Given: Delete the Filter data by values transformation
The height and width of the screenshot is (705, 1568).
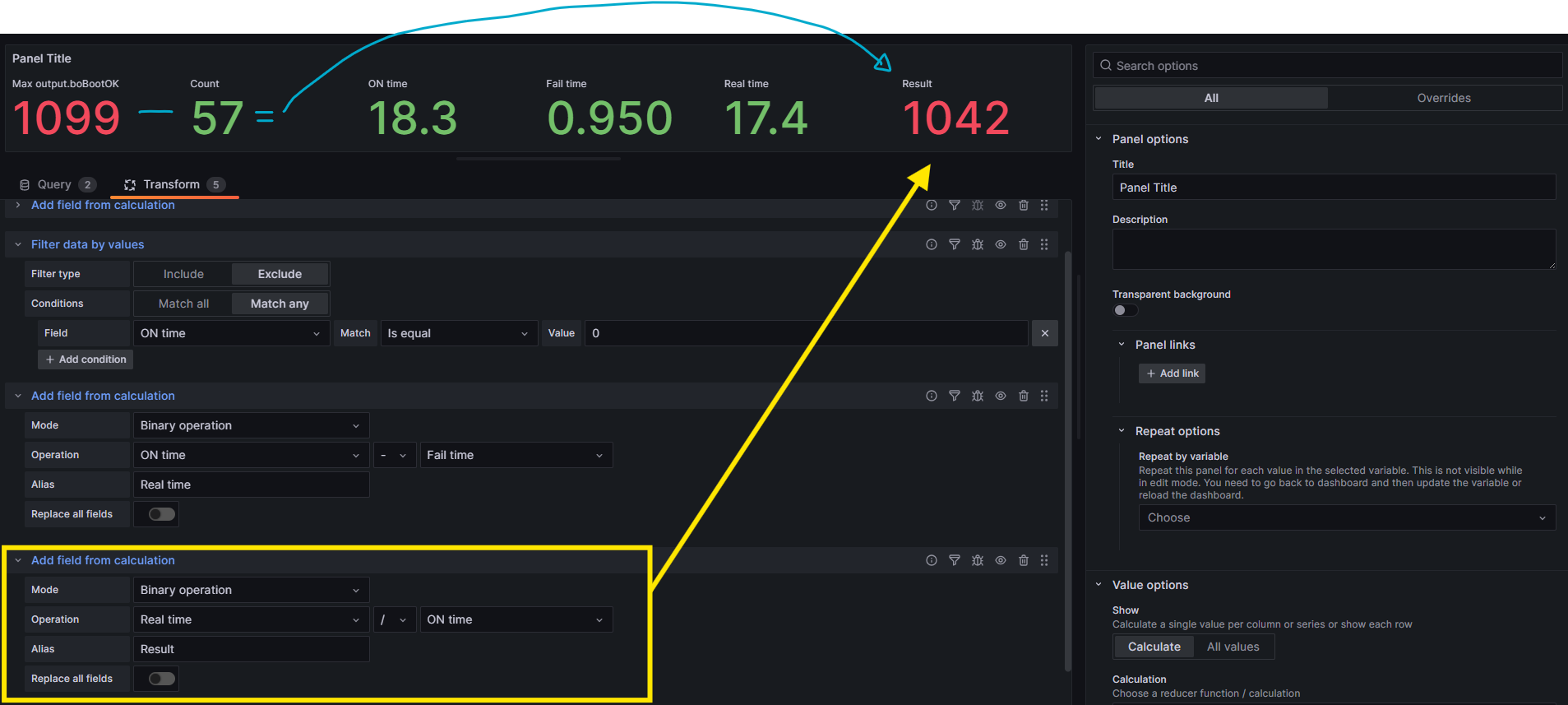Looking at the screenshot, I should (x=1024, y=244).
